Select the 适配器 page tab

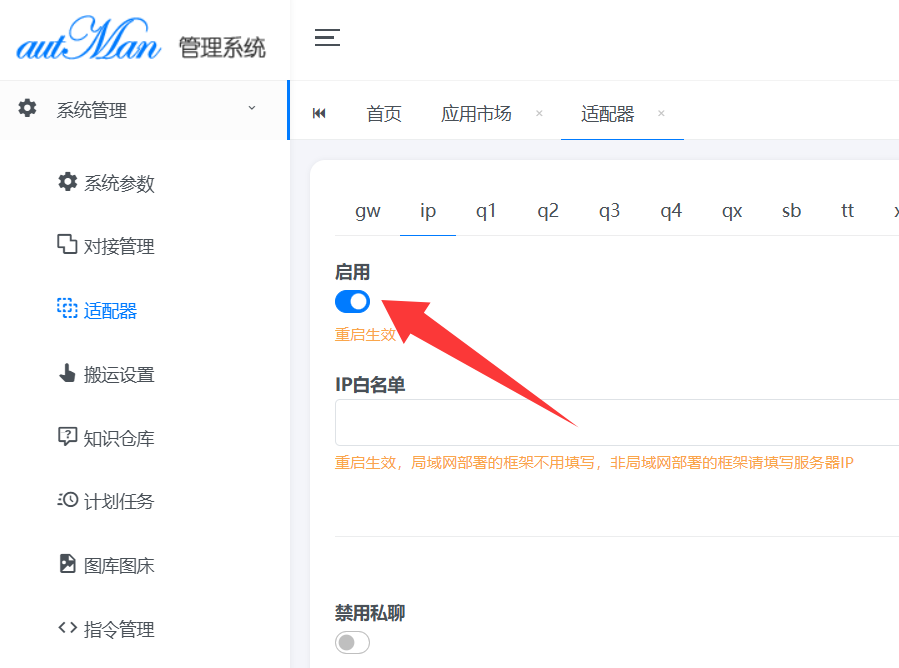click(607, 114)
